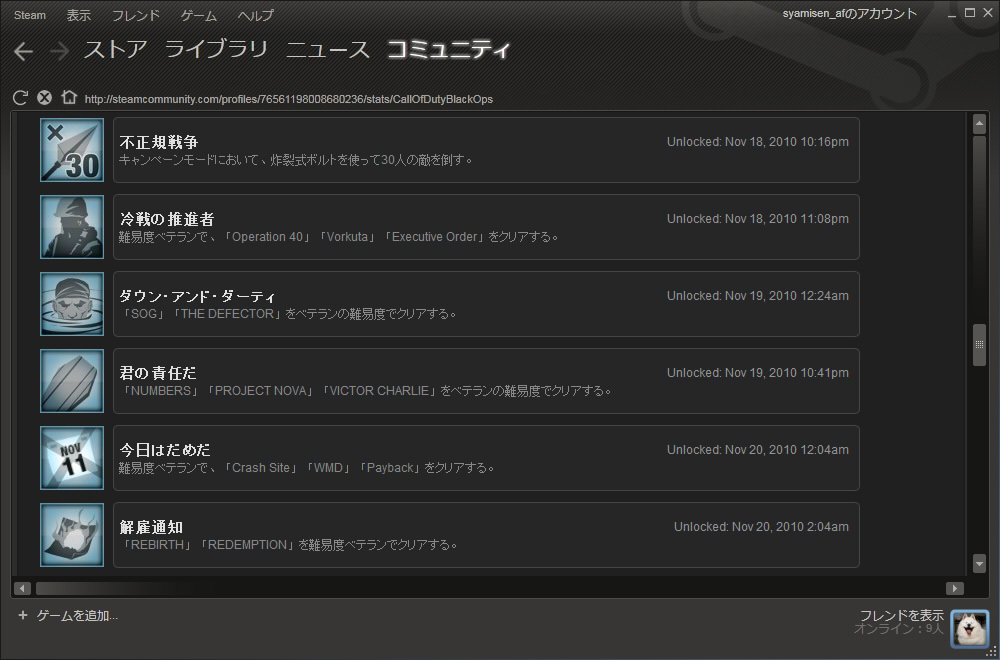The height and width of the screenshot is (660, 1000).
Task: Switch to the ライブラリ tab
Action: tap(216, 50)
